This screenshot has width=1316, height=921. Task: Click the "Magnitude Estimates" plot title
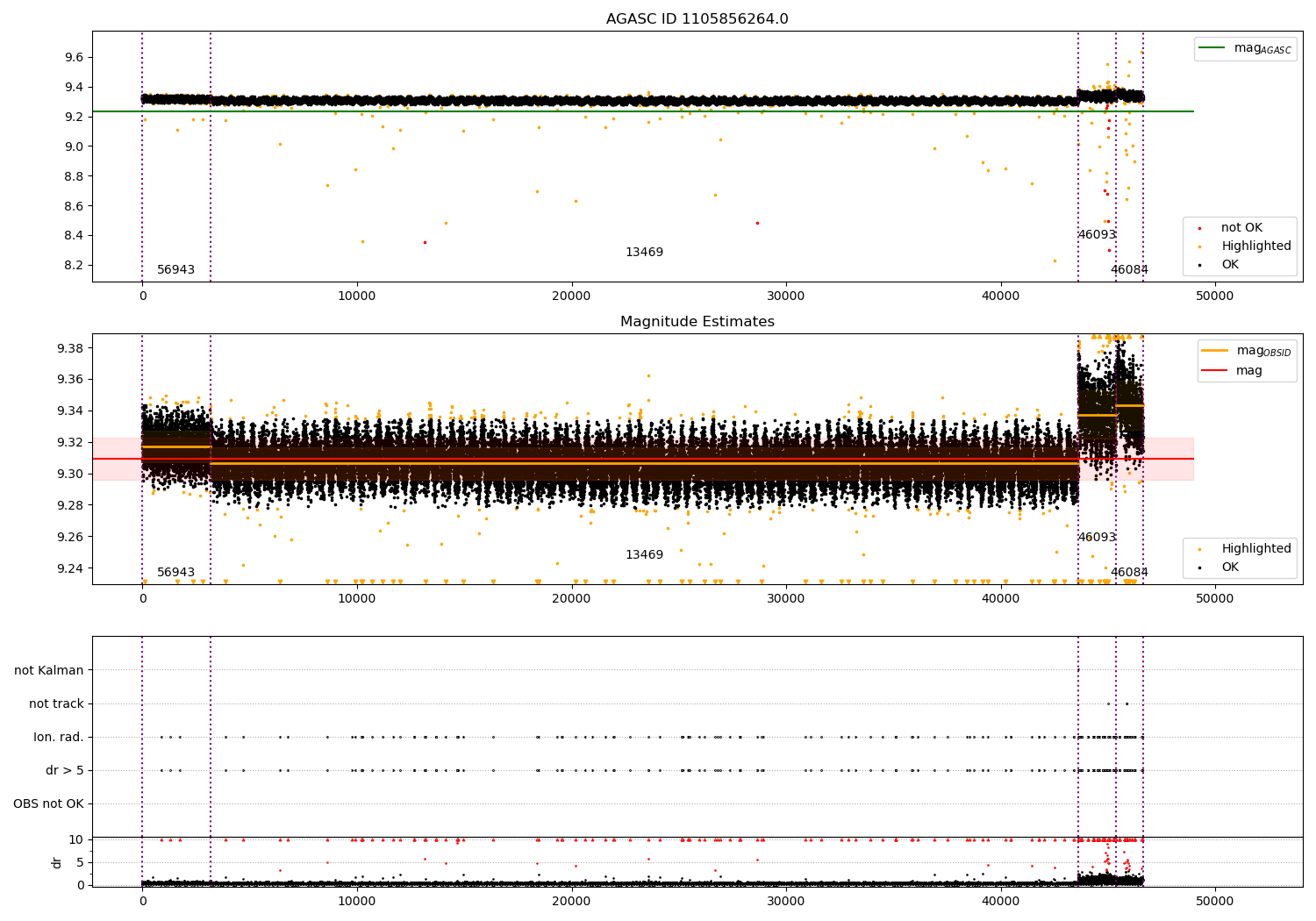[x=697, y=322]
